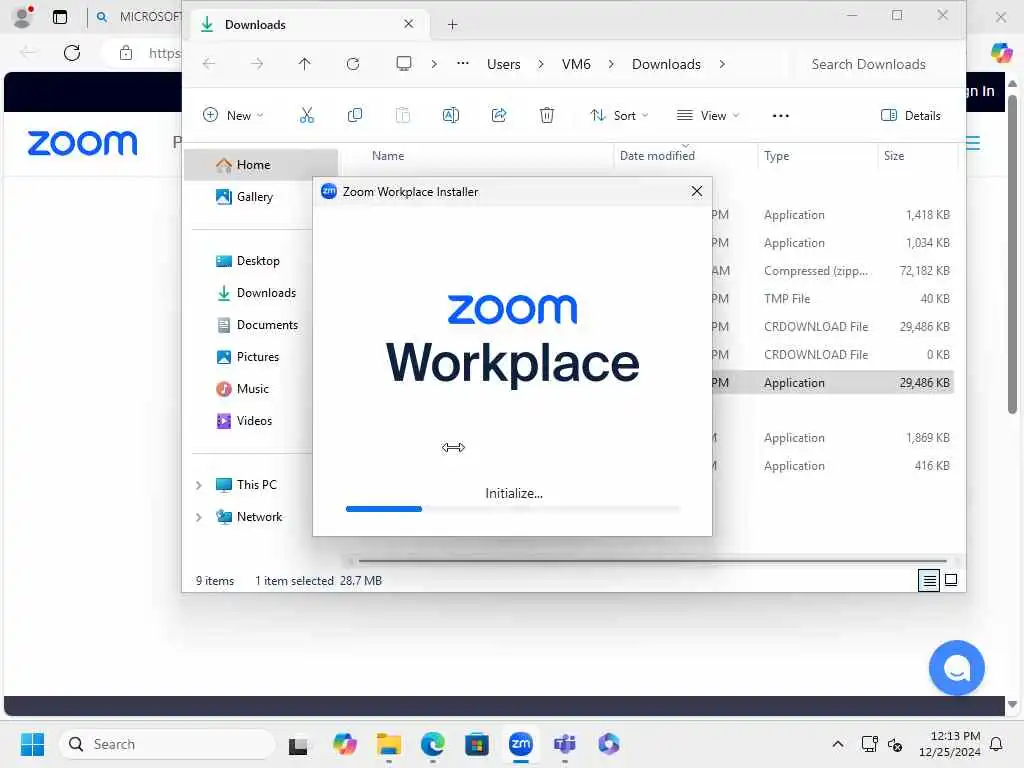
Task: Show hidden system tray icons
Action: [837, 744]
